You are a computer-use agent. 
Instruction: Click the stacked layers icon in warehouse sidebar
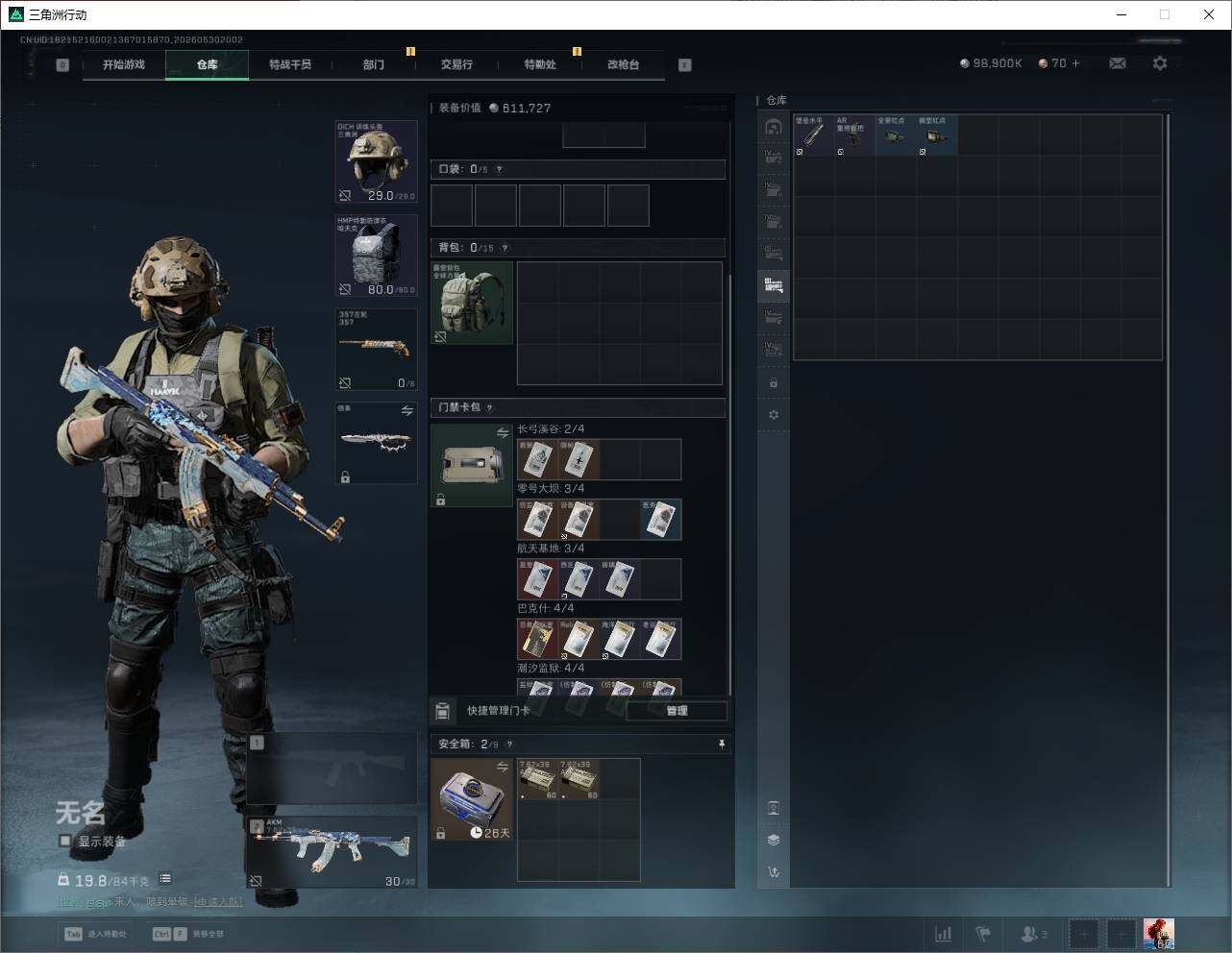point(774,840)
